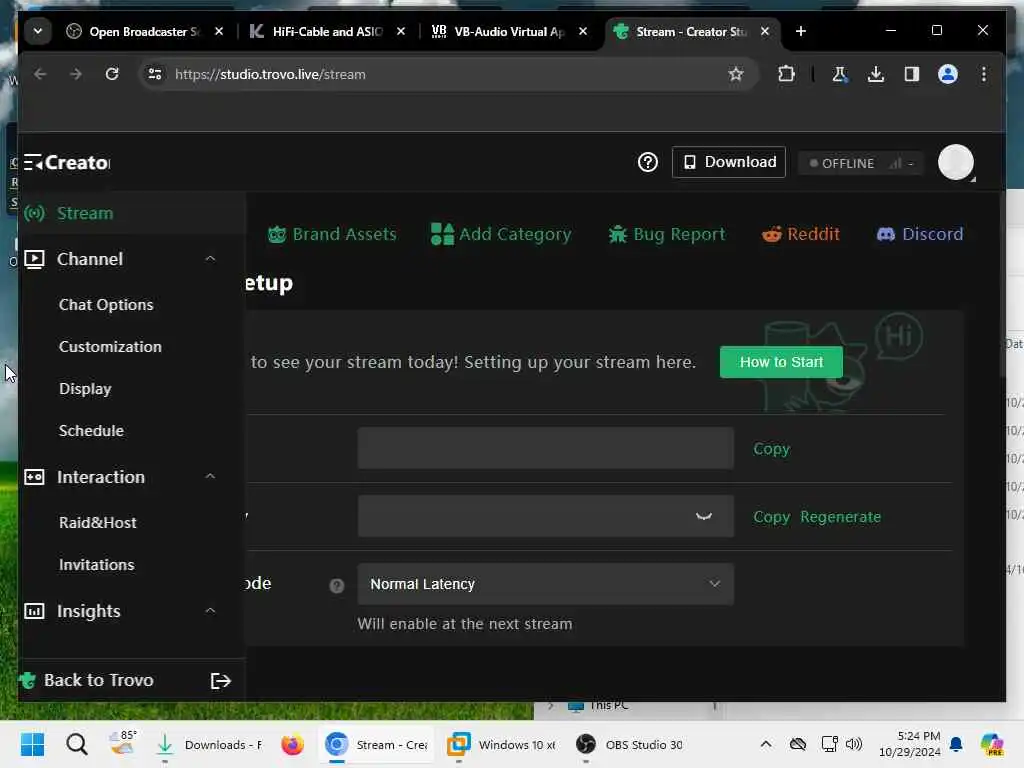Open Customization in sidebar
This screenshot has width=1024, height=768.
pyautogui.click(x=110, y=347)
